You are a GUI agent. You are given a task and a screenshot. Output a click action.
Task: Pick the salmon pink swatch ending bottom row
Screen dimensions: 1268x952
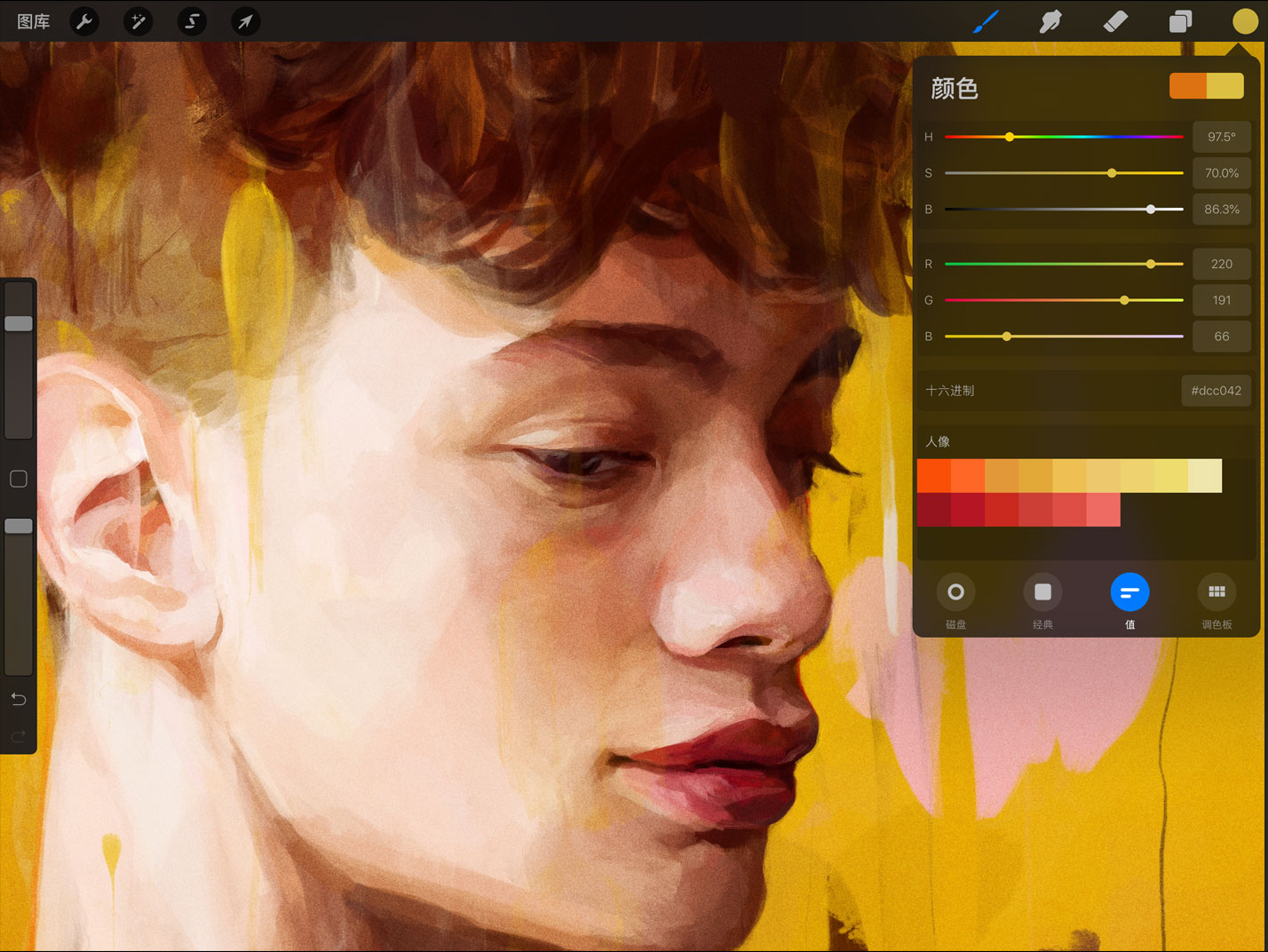[x=1104, y=510]
